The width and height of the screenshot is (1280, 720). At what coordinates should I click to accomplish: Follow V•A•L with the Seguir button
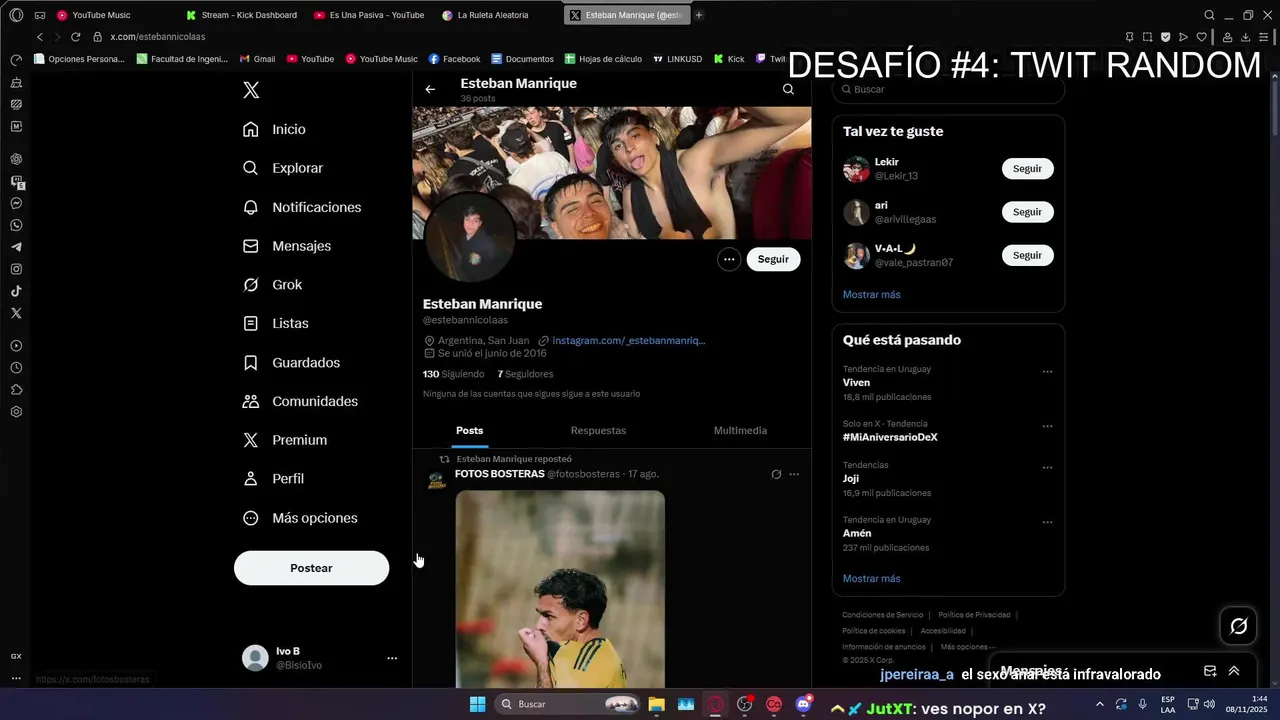pyautogui.click(x=1027, y=255)
